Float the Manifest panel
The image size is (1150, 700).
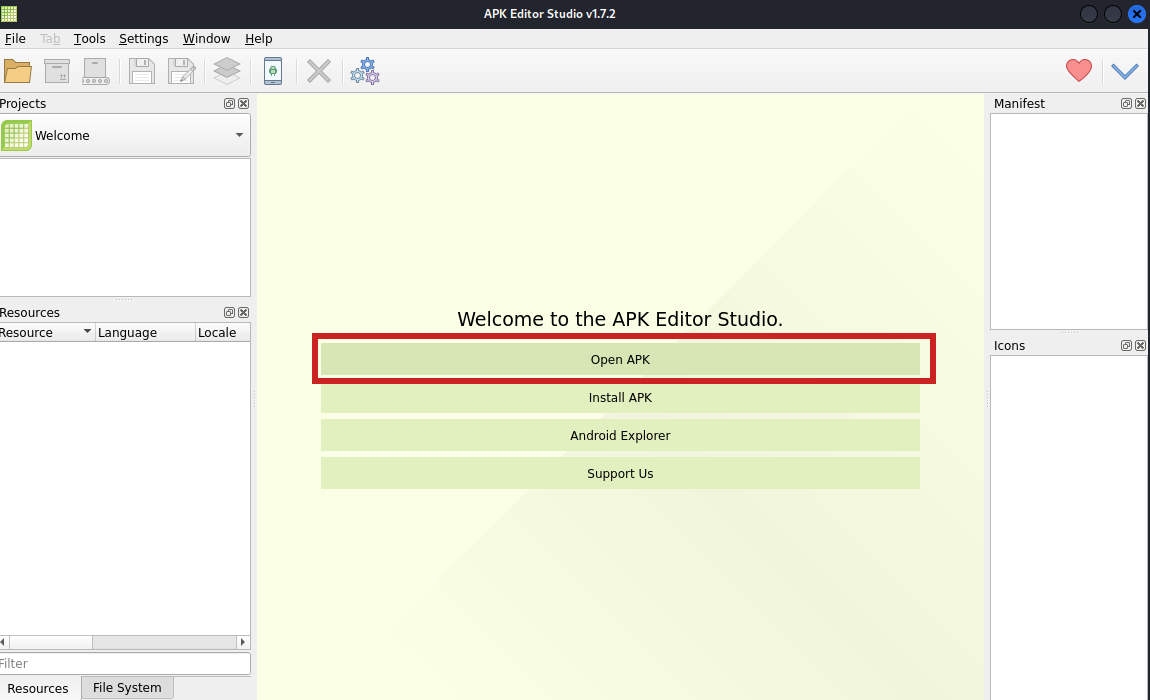1127,103
